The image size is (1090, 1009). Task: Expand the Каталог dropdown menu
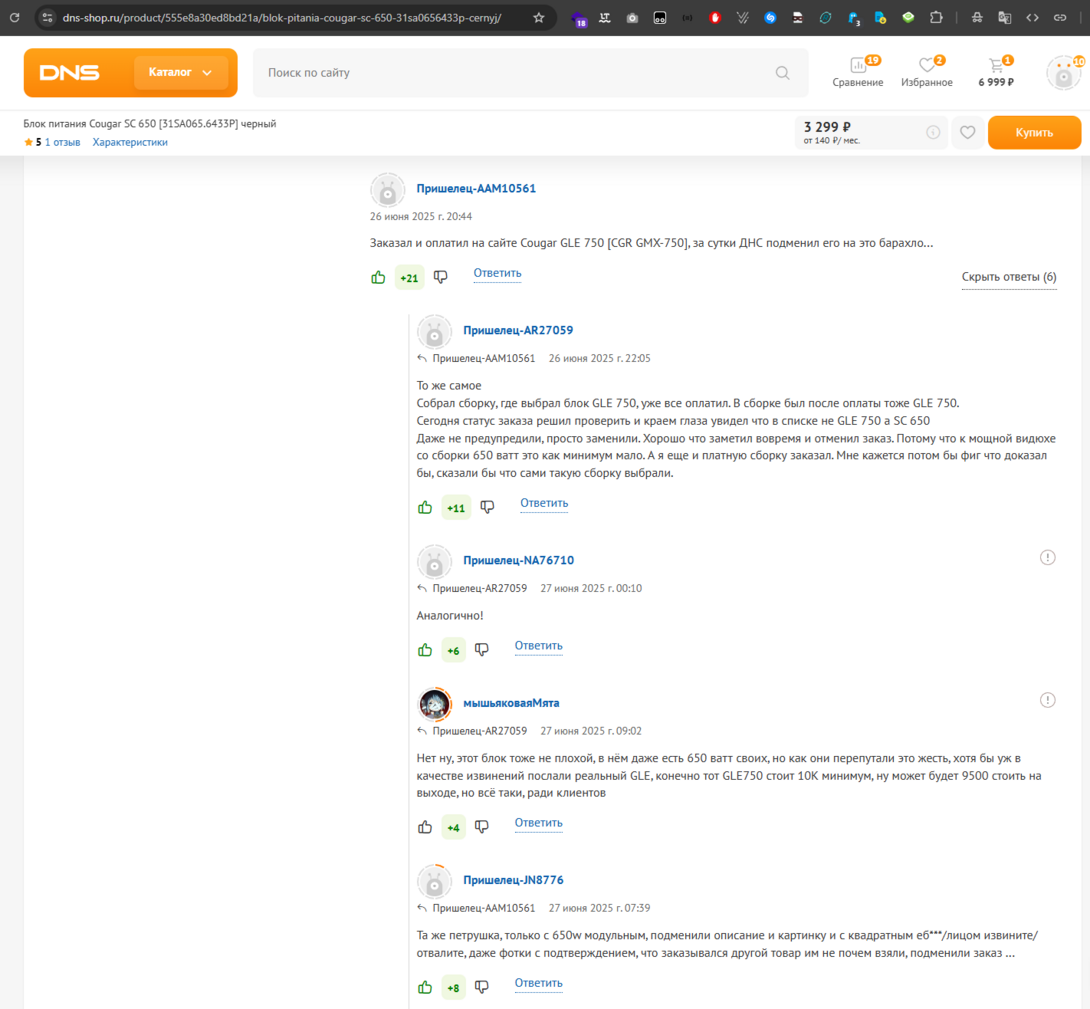[x=181, y=73]
